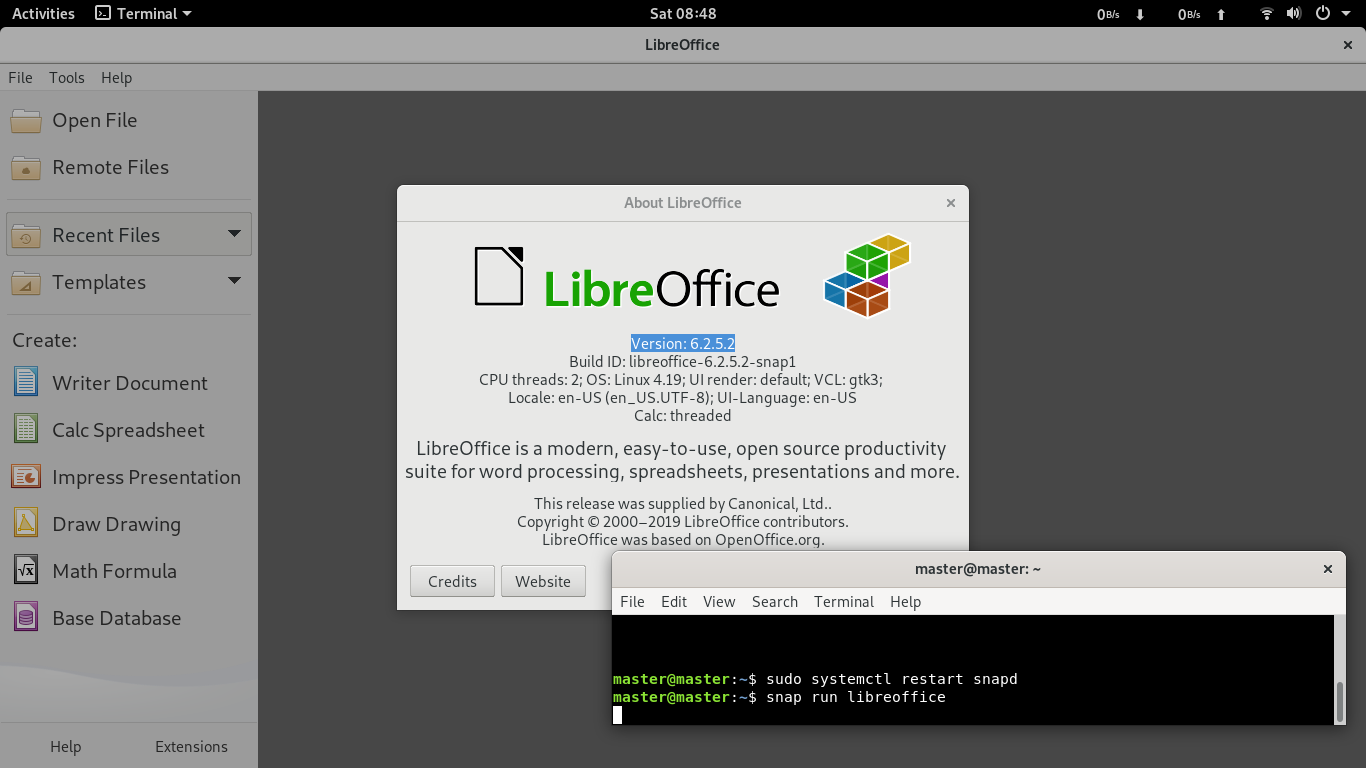
Task: Expand the Templates dropdown
Action: tap(234, 282)
